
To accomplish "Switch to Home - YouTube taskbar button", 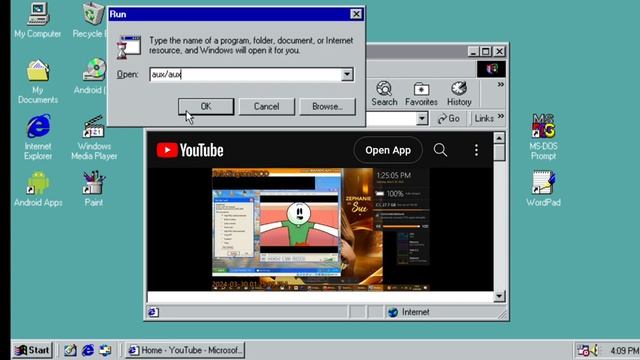I will point(185,350).
